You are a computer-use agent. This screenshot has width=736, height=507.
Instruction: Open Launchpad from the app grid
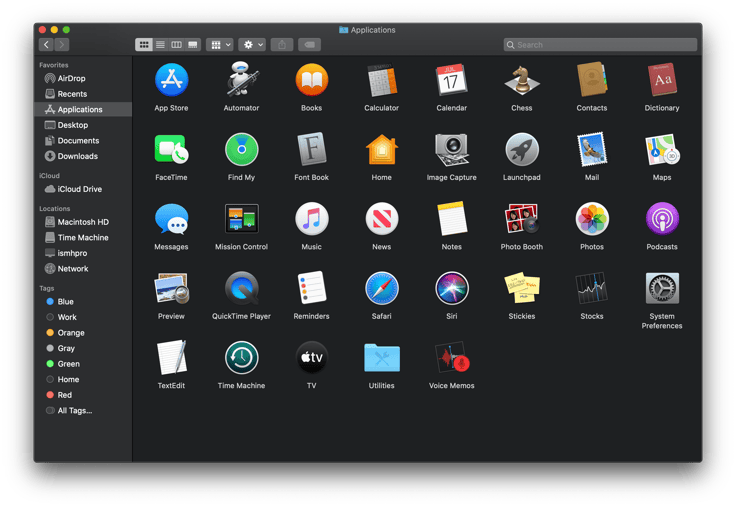521,150
